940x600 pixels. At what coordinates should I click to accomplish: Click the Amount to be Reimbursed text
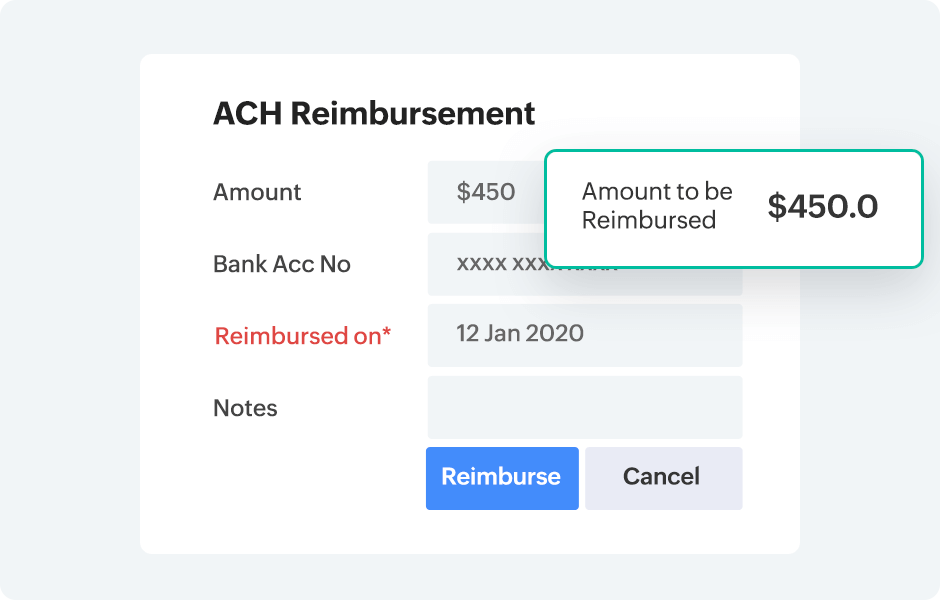657,206
